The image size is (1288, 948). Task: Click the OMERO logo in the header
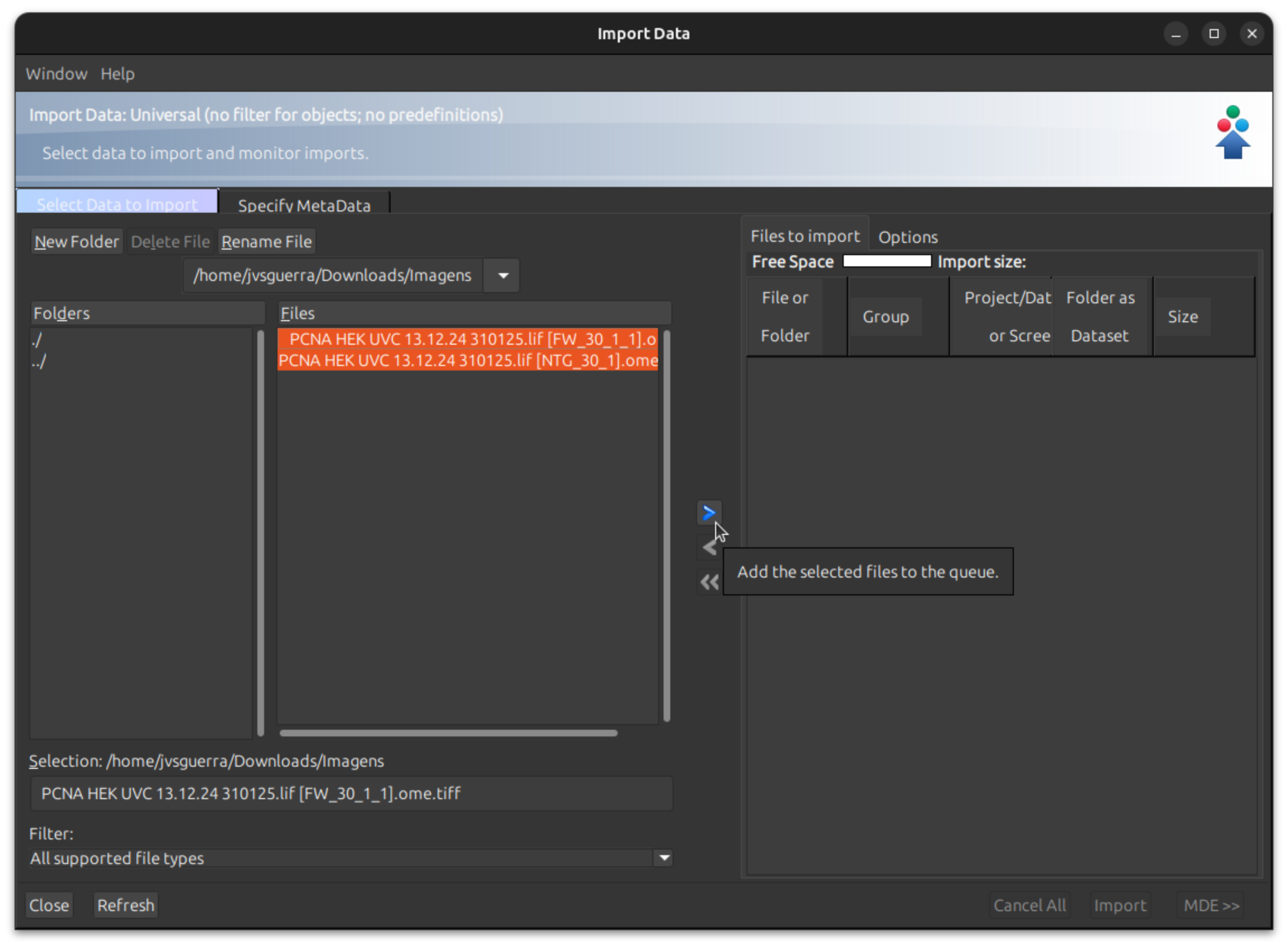[1232, 133]
